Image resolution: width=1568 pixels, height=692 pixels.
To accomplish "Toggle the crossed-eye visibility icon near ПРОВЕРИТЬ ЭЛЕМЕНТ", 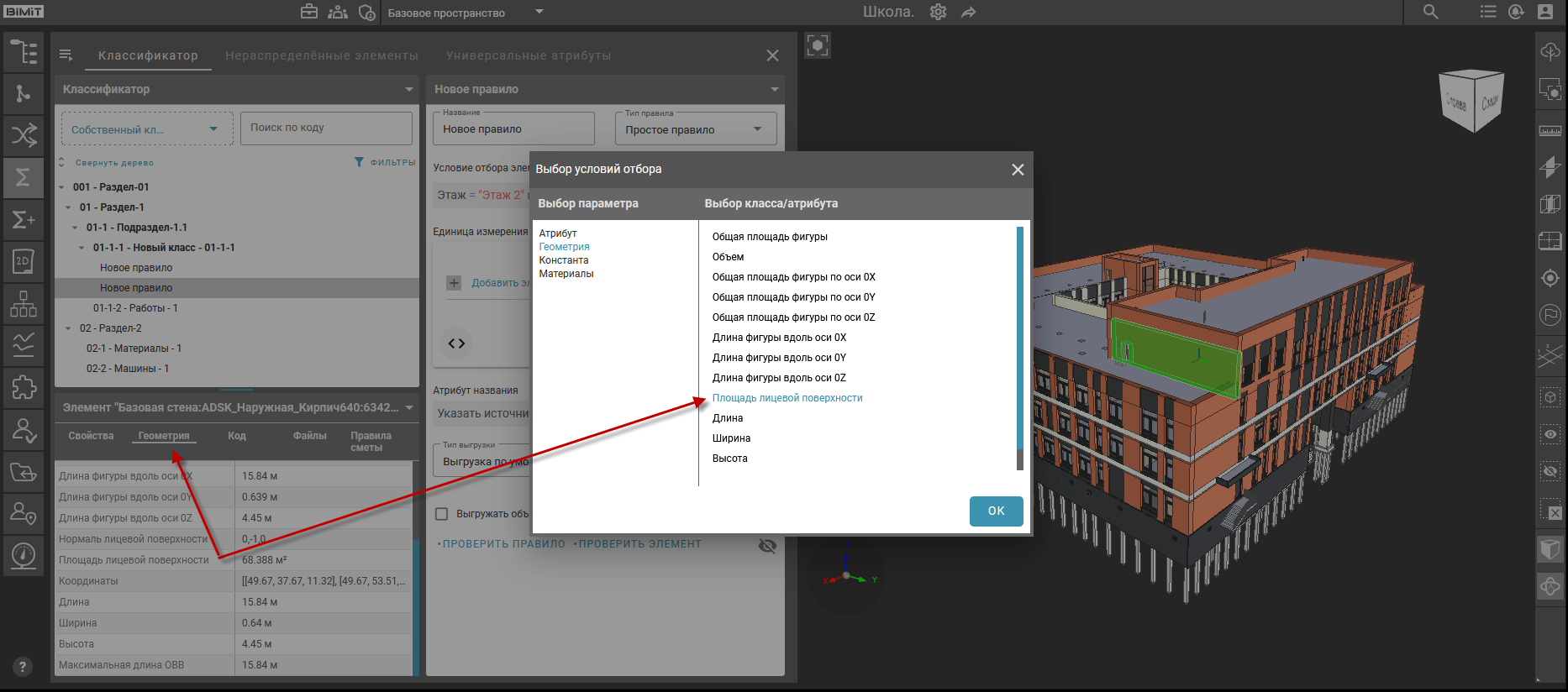I will [767, 546].
